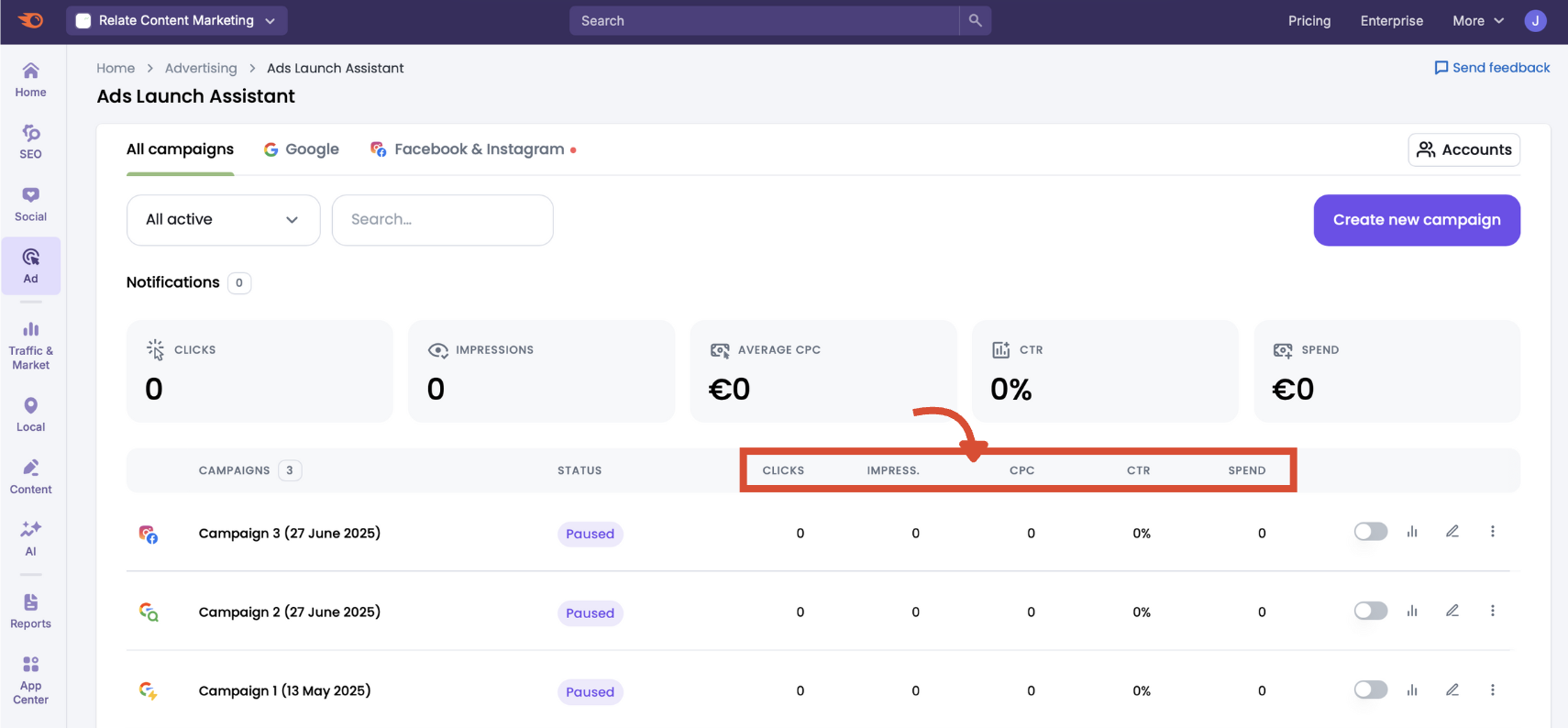1568x728 pixels.
Task: Go to Advertising breadcrumb link
Action: coord(201,68)
